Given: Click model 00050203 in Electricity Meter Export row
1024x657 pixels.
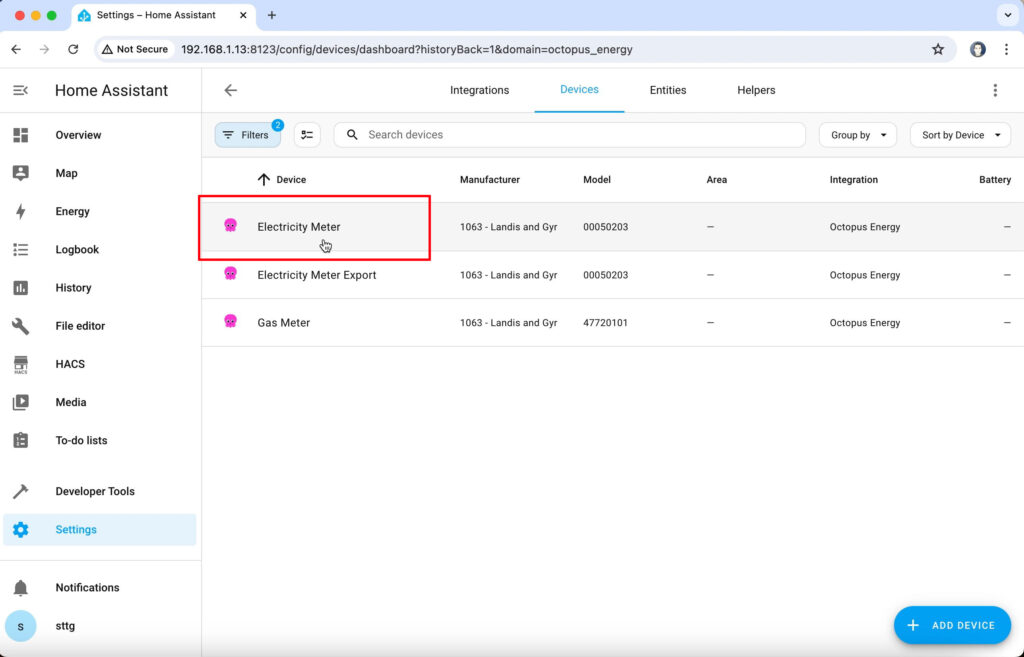Looking at the screenshot, I should coord(605,275).
